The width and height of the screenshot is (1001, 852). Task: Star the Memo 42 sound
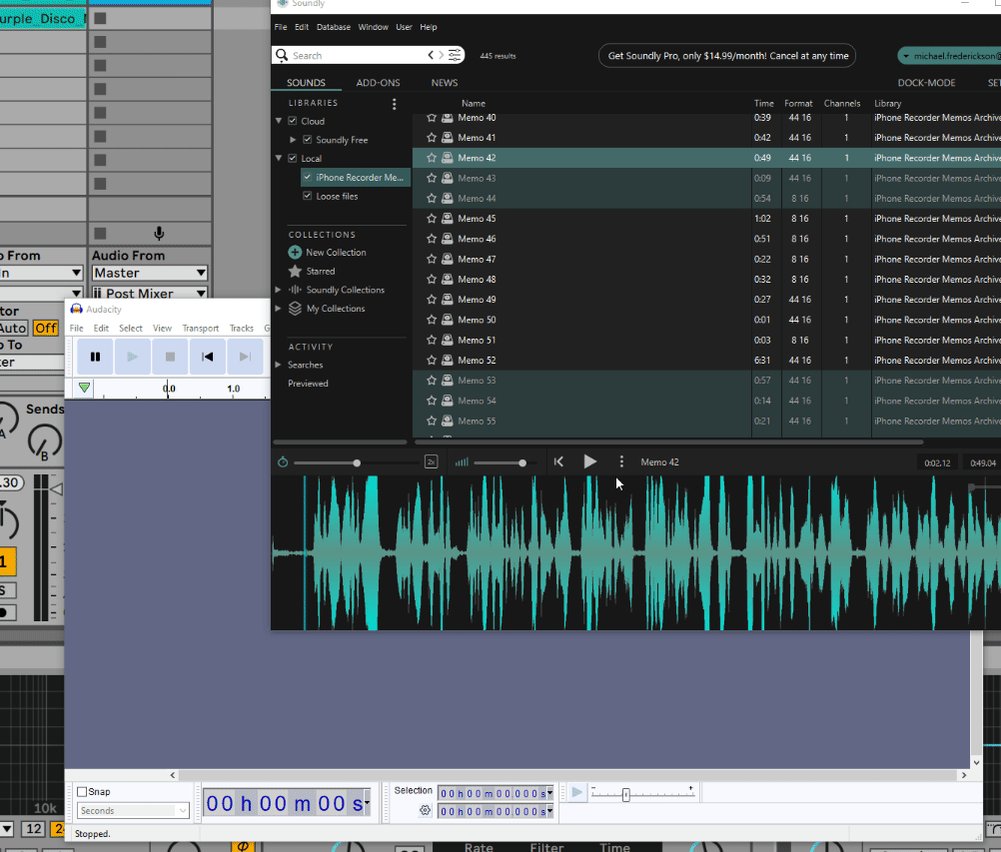coord(432,158)
